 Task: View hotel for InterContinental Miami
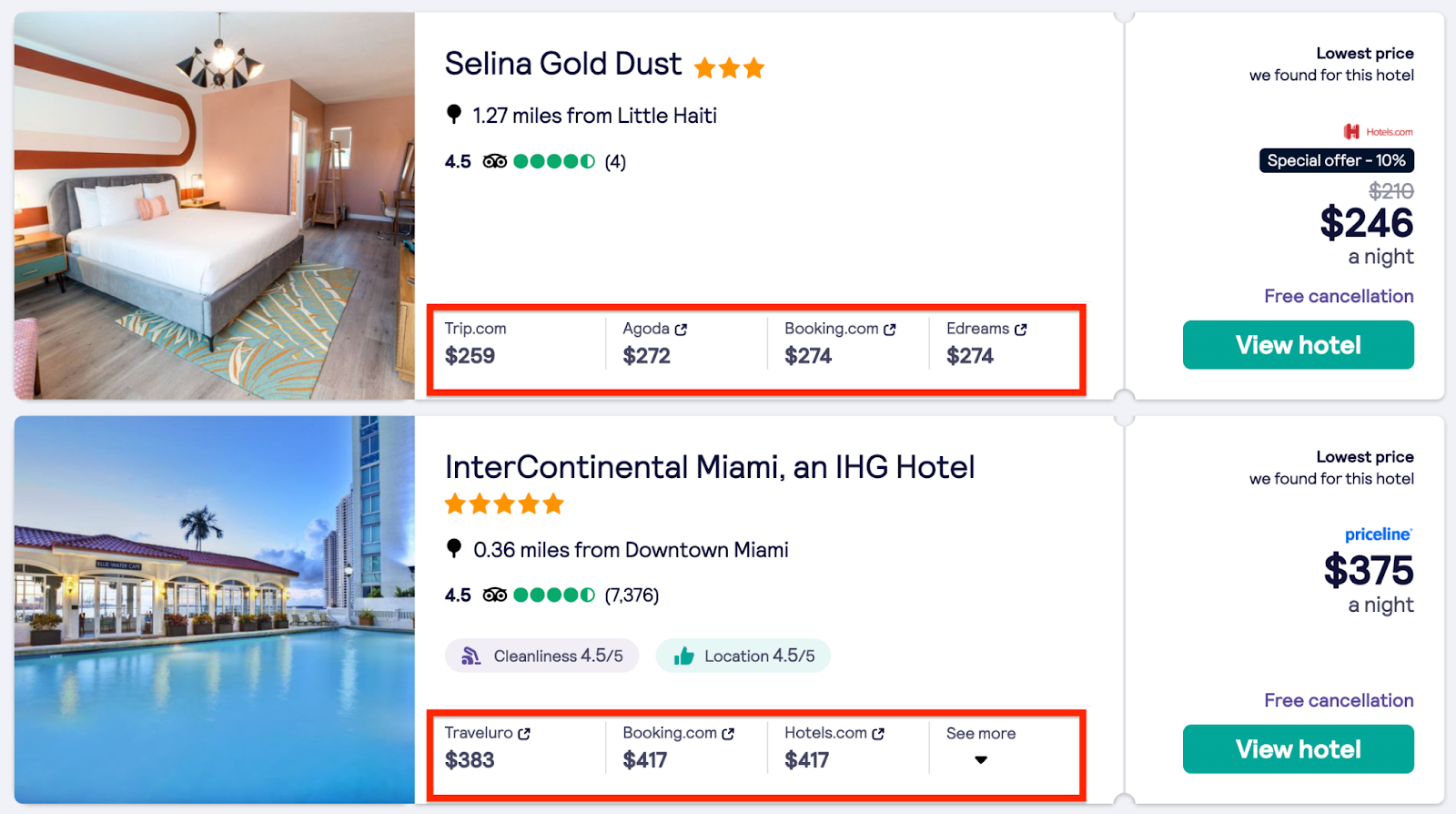(1298, 749)
